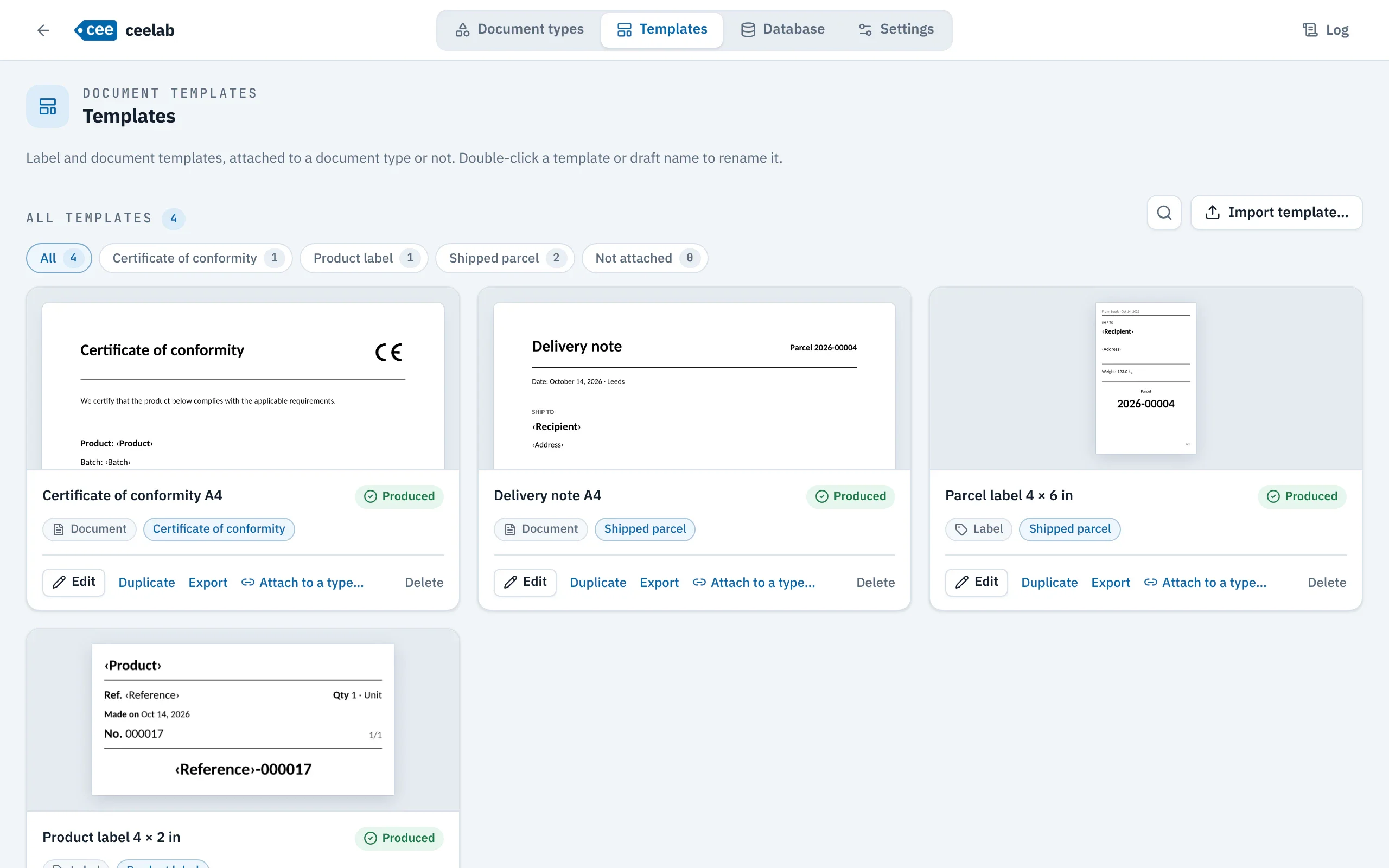Screen dimensions: 1389x868
Task: Switch to the Database tab
Action: point(783,29)
